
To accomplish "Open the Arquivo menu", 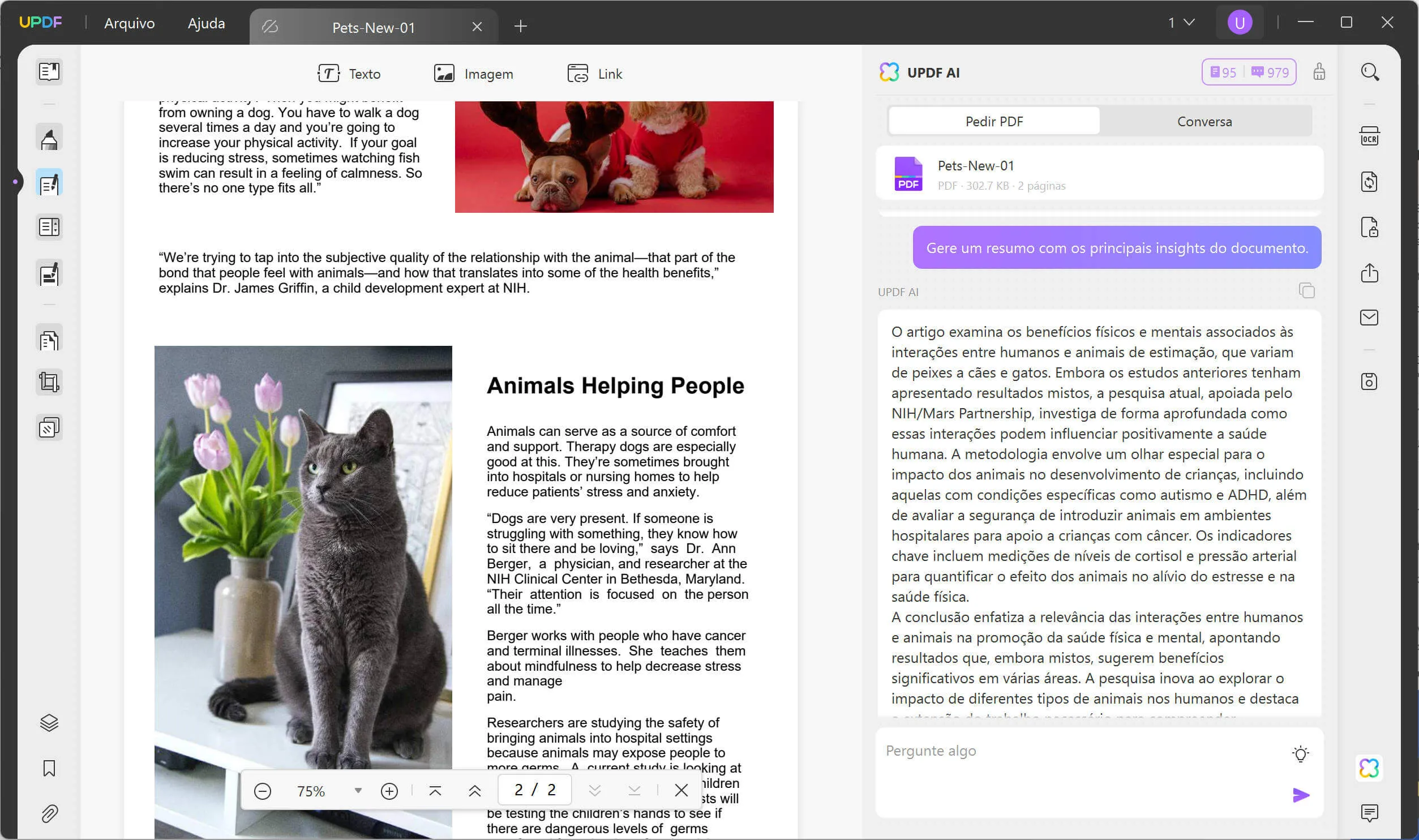I will coord(129,23).
